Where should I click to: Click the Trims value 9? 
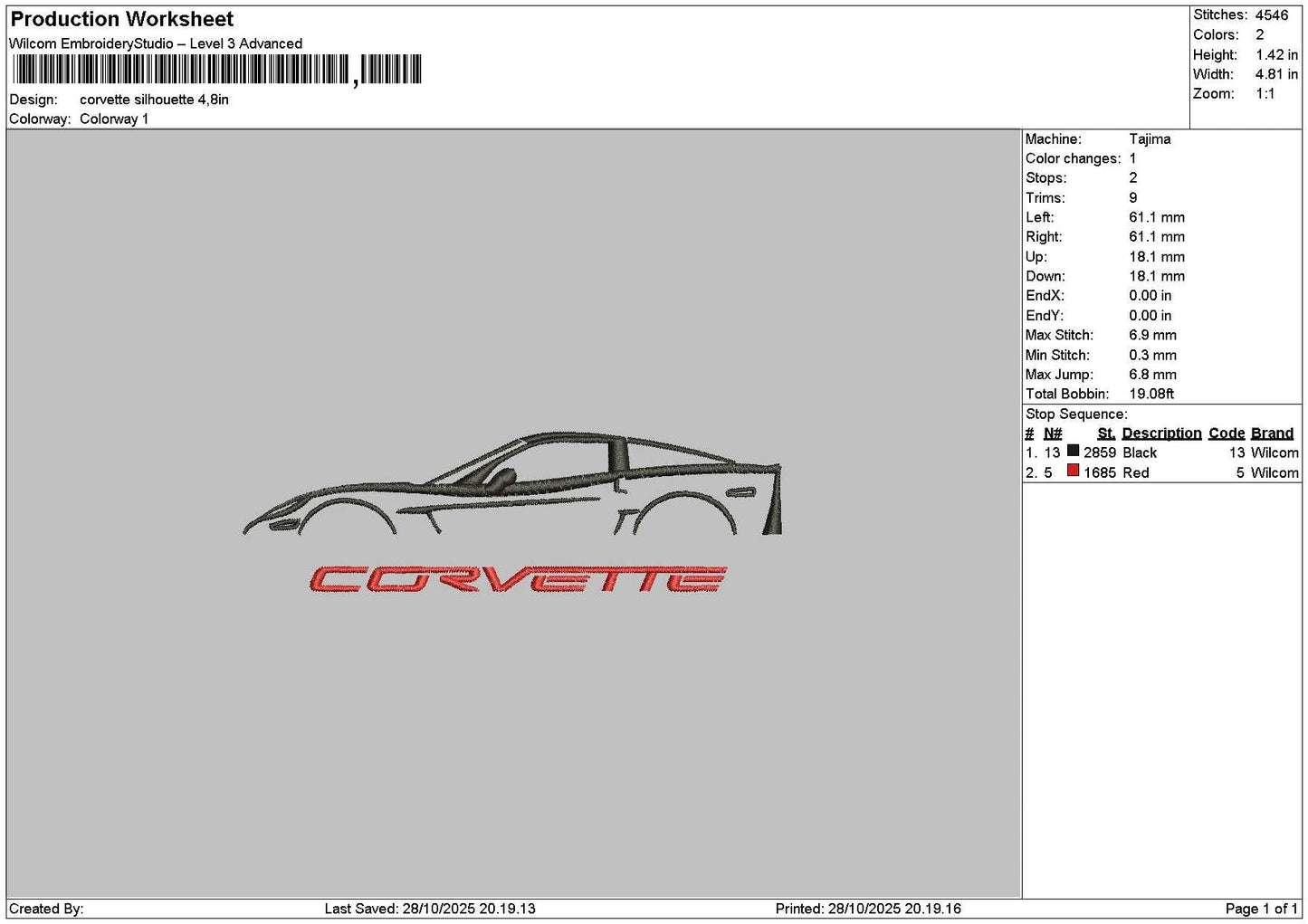(x=1132, y=198)
